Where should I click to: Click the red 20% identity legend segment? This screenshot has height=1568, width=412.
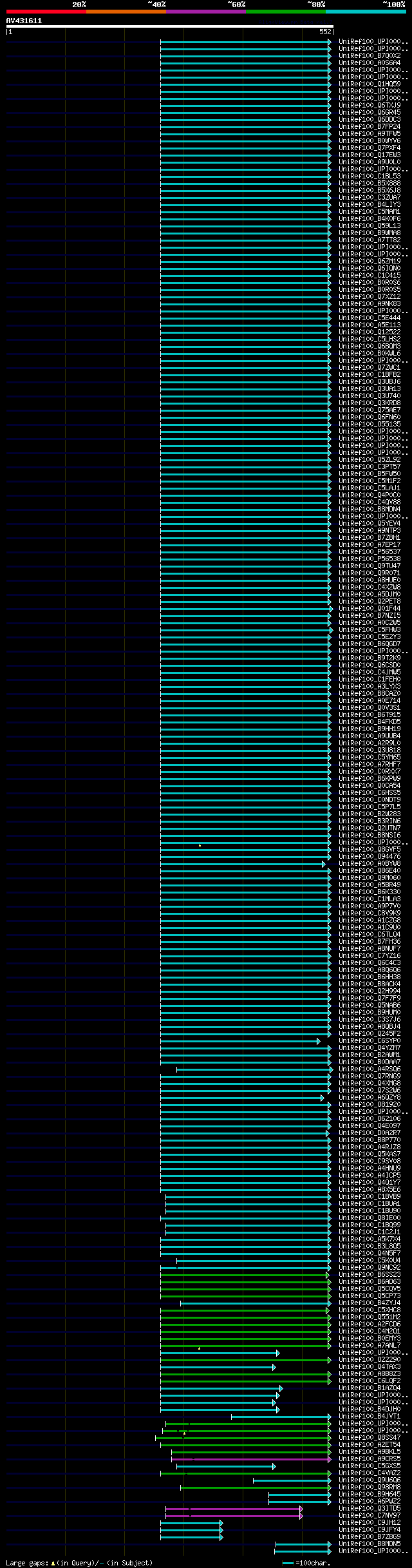point(46,12)
